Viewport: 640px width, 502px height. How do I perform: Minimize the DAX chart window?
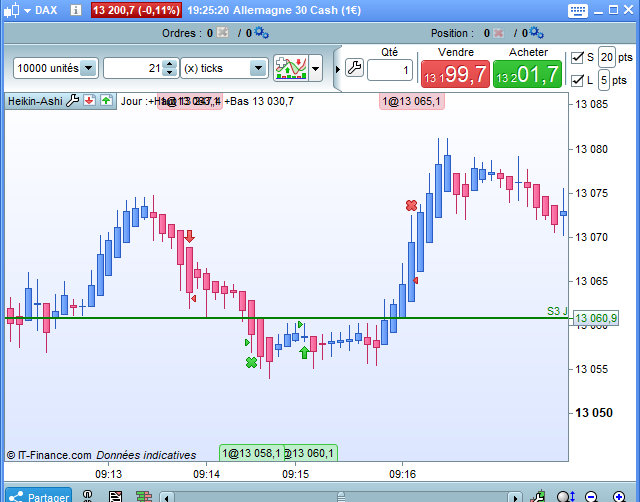pyautogui.click(x=599, y=11)
